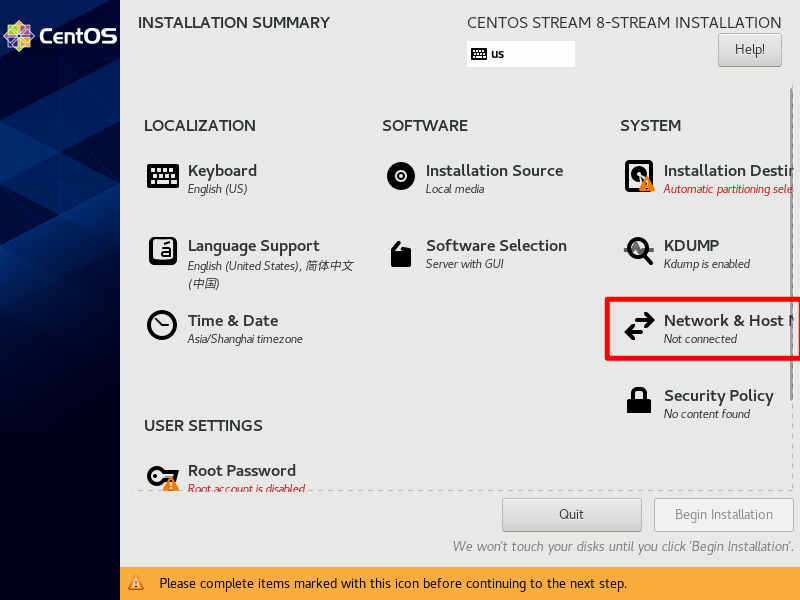800x600 pixels.
Task: Open the KDUMP magnifier icon
Action: pyautogui.click(x=638, y=251)
